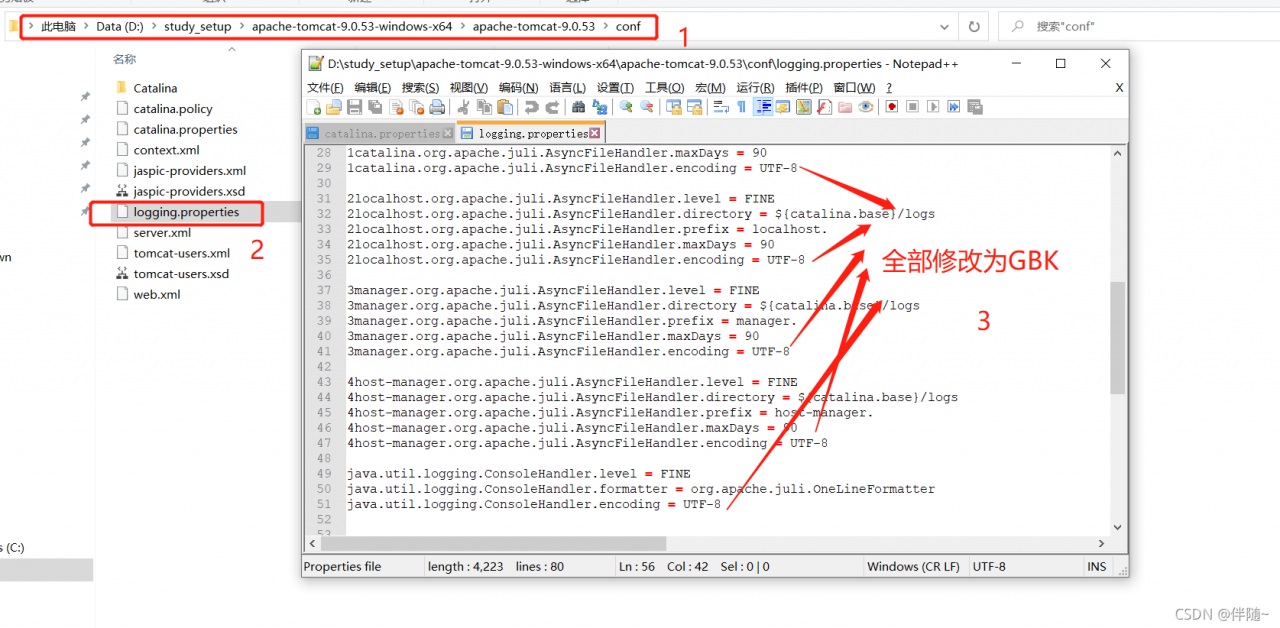The width and height of the screenshot is (1280, 628).
Task: Click the Close document toolbar icon
Action: [x=396, y=107]
